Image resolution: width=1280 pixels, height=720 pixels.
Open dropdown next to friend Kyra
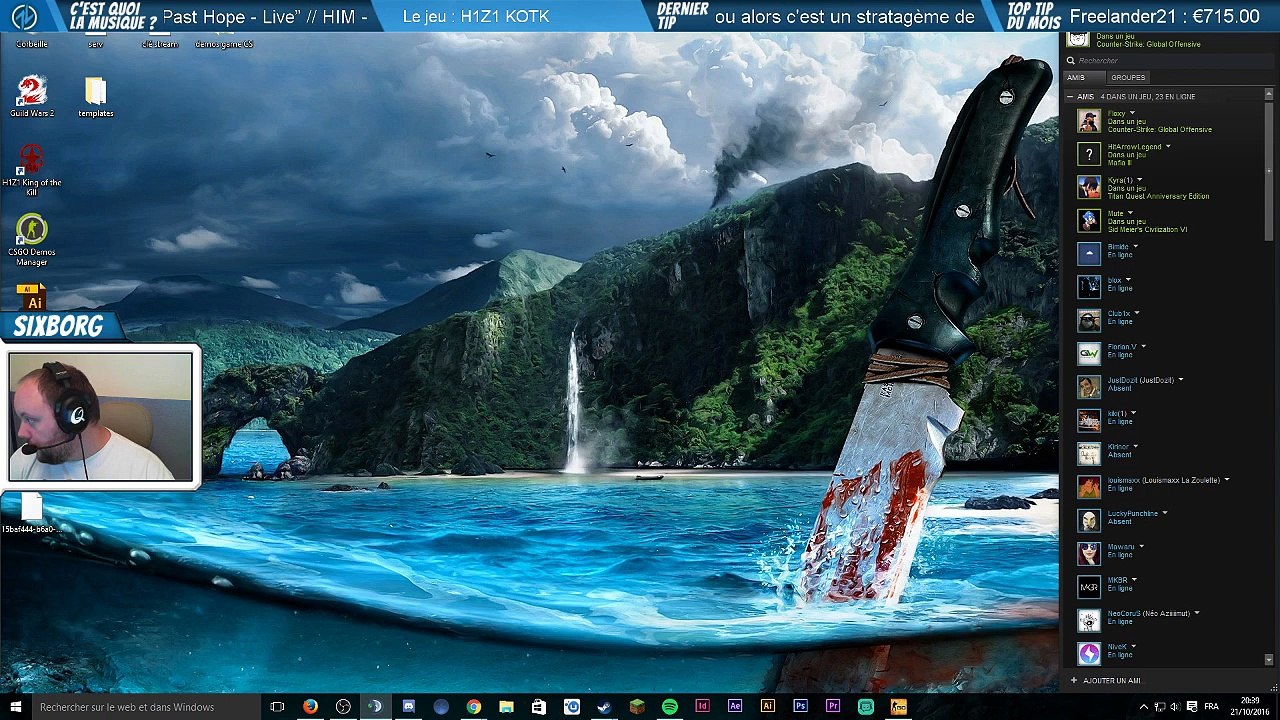click(1139, 180)
